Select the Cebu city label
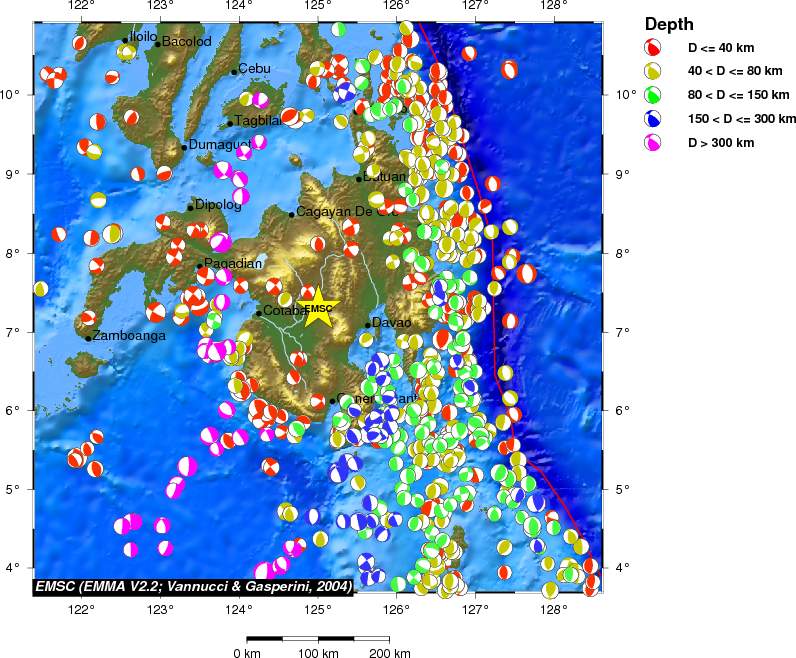This screenshot has height=658, width=796. pos(254,69)
